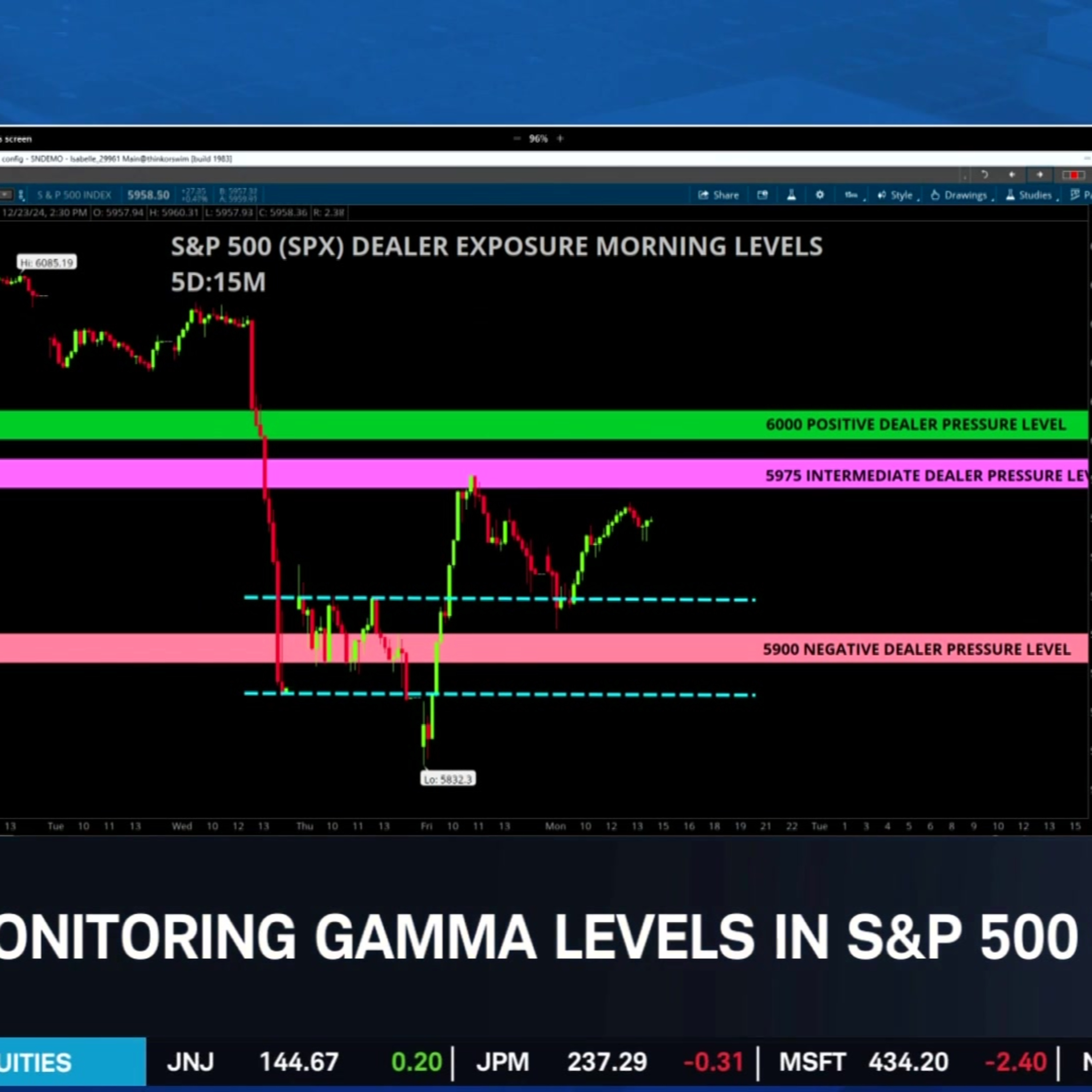
Task: Open the 15m timeframe dropdown
Action: [851, 195]
